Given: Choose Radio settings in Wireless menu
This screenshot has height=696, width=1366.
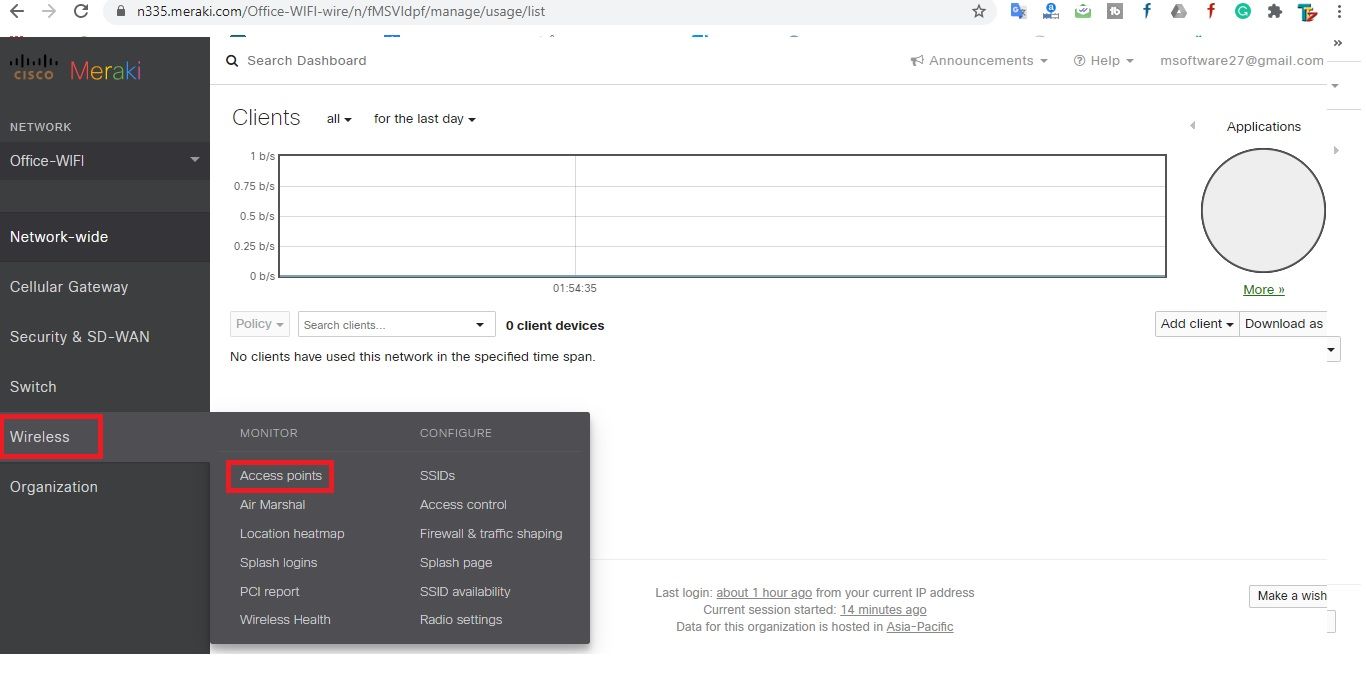Looking at the screenshot, I should coord(461,620).
